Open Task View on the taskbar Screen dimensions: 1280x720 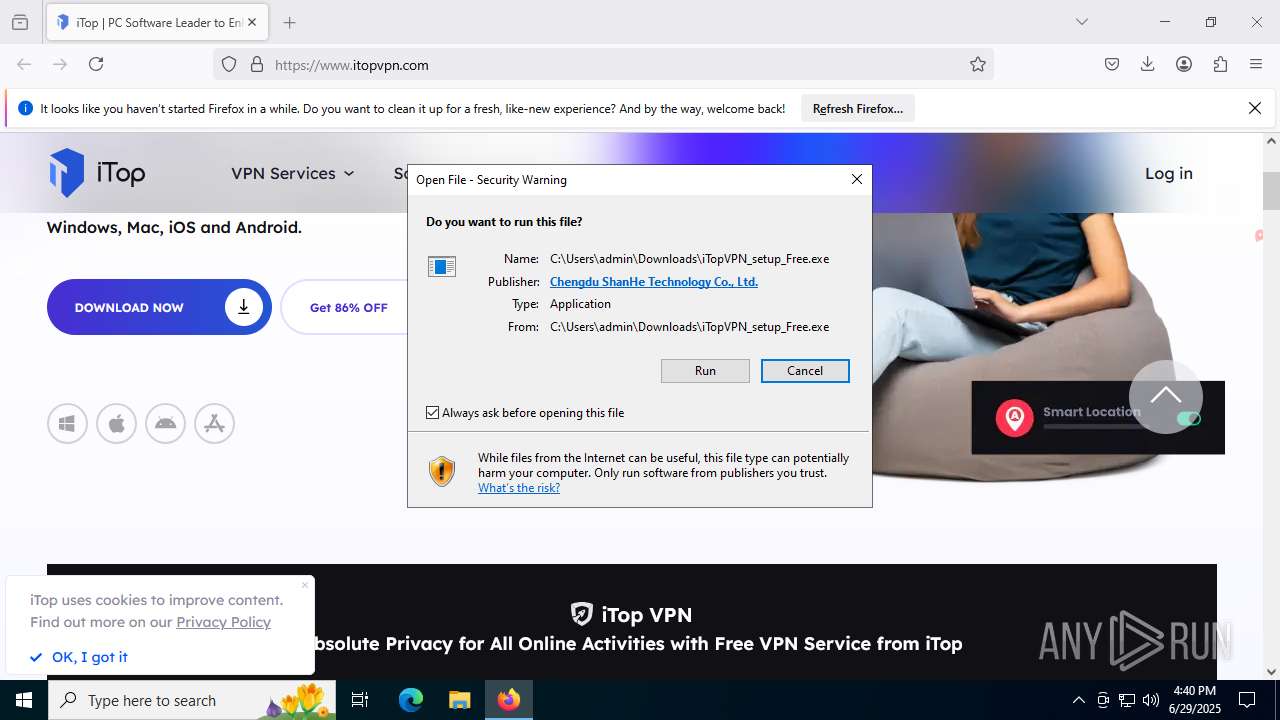point(360,700)
